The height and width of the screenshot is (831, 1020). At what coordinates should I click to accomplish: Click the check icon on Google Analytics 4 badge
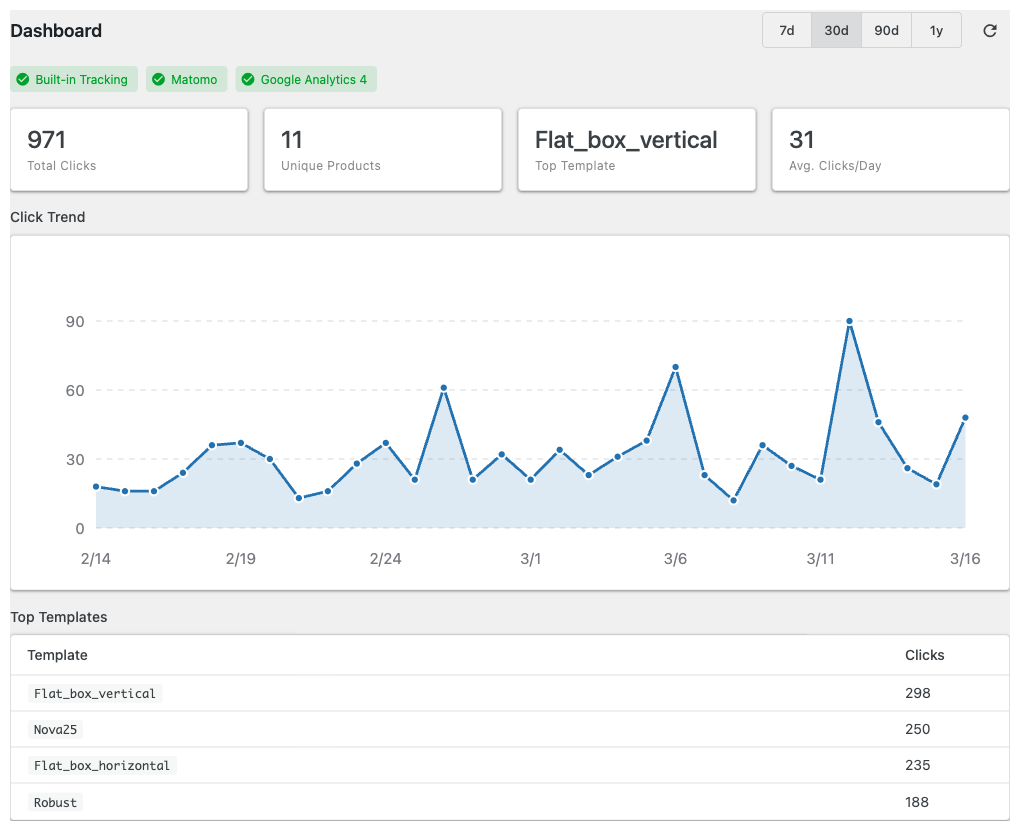tap(247, 79)
